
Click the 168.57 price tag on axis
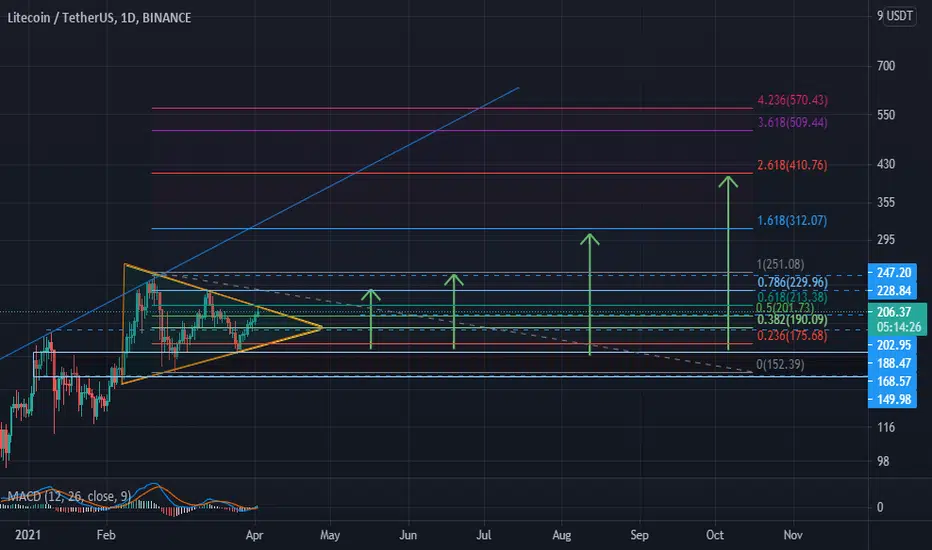click(x=892, y=381)
